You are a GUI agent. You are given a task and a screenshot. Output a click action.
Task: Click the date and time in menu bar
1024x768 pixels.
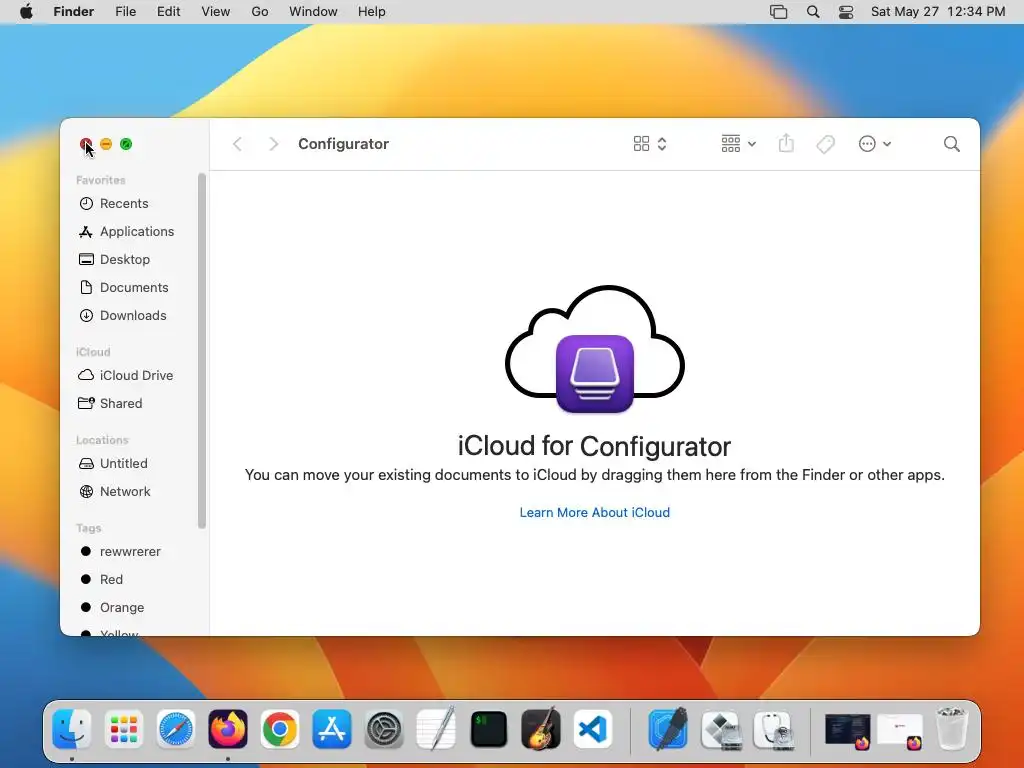pos(938,12)
